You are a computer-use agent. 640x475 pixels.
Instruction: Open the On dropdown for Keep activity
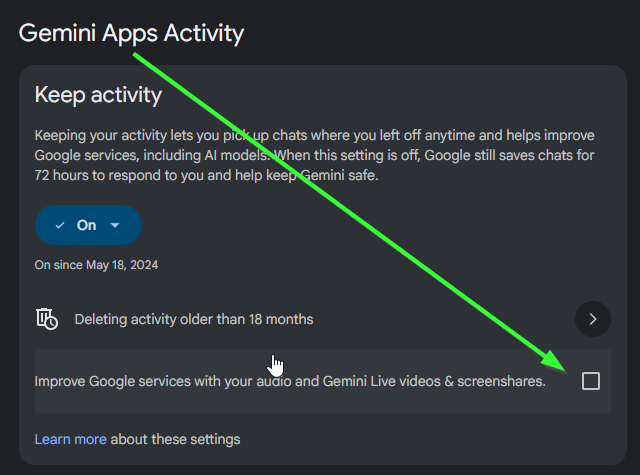pyautogui.click(x=88, y=225)
